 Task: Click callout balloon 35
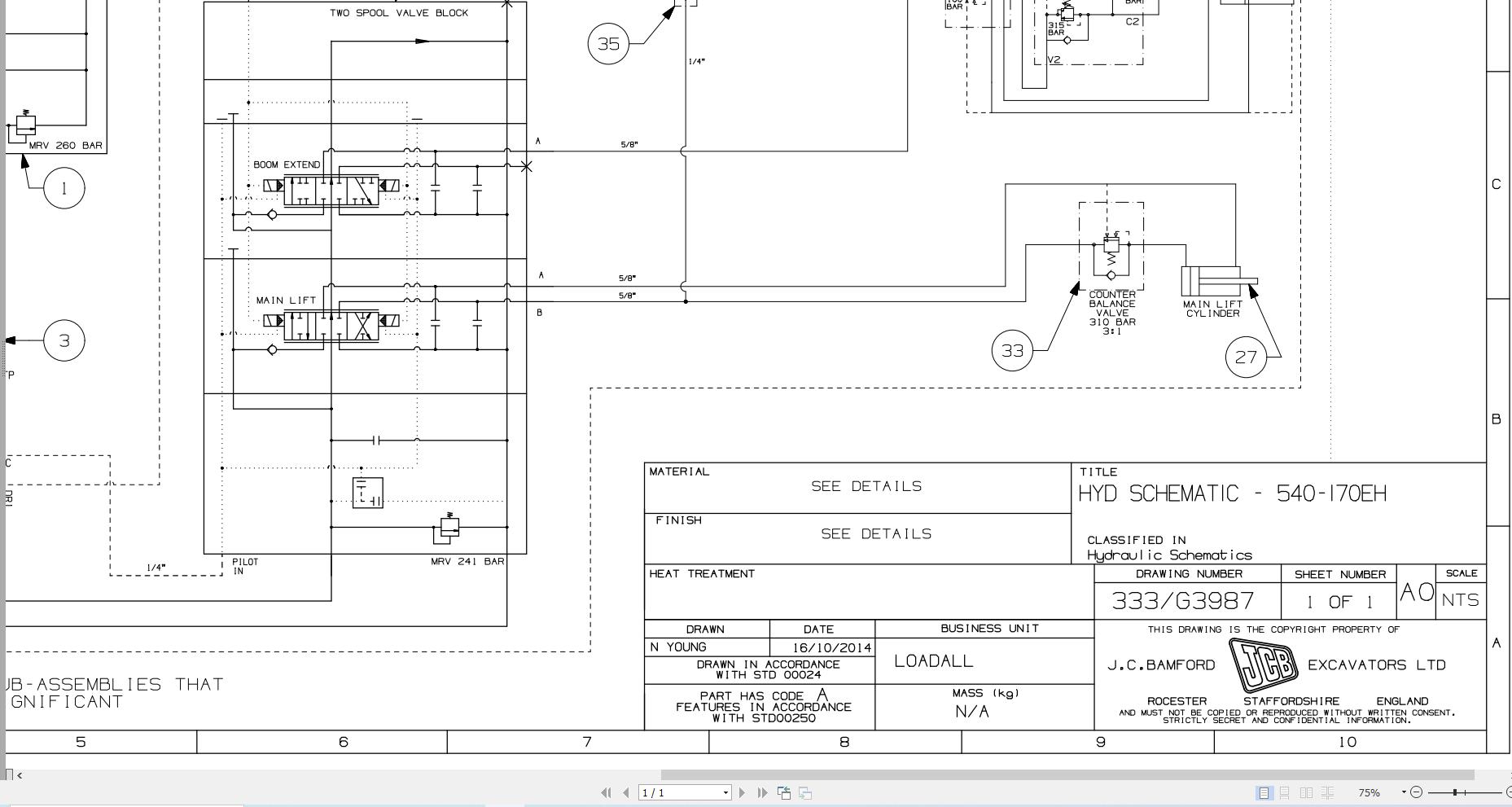(x=609, y=44)
